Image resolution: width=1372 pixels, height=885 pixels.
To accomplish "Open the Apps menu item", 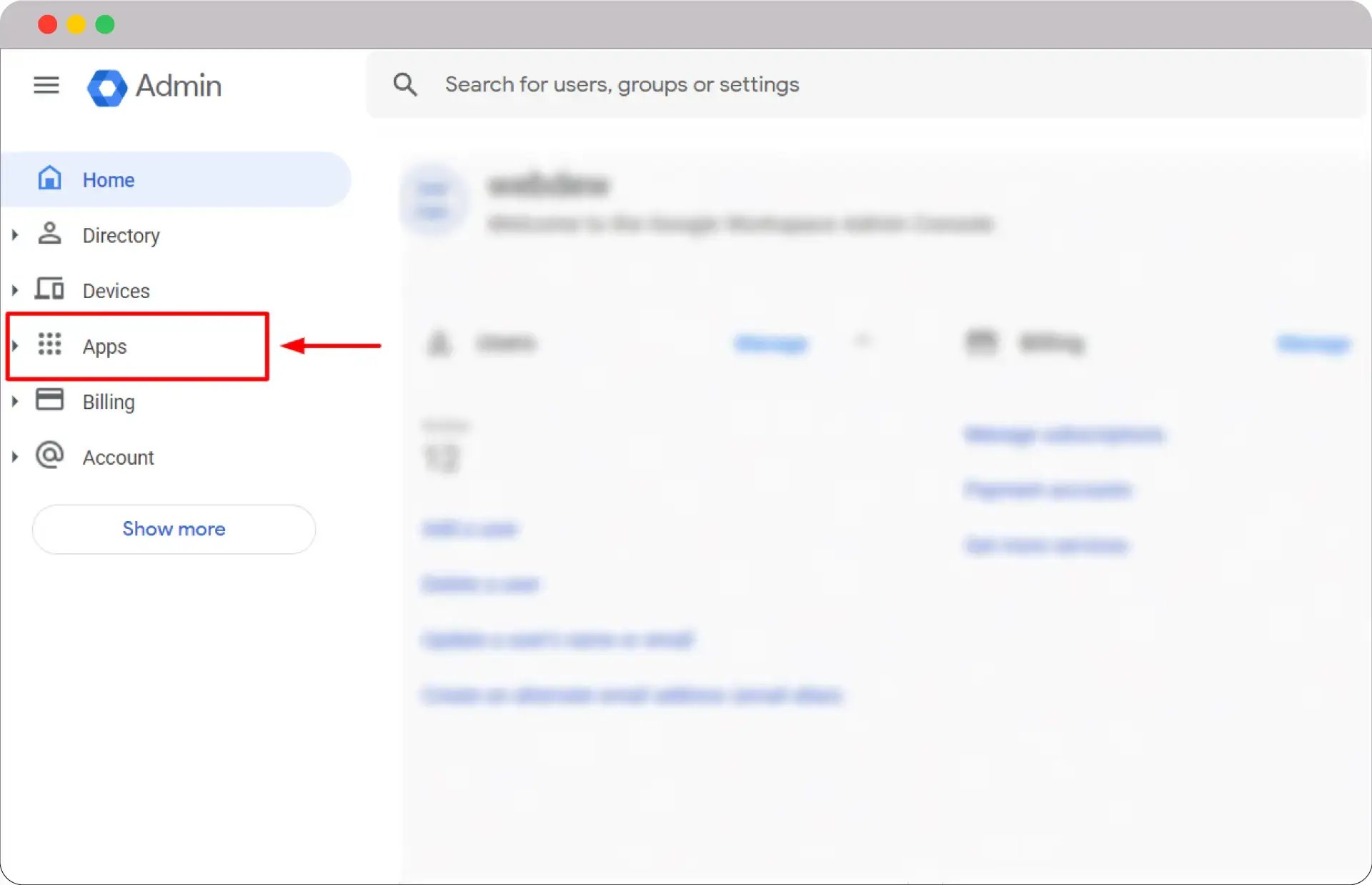I will [104, 347].
